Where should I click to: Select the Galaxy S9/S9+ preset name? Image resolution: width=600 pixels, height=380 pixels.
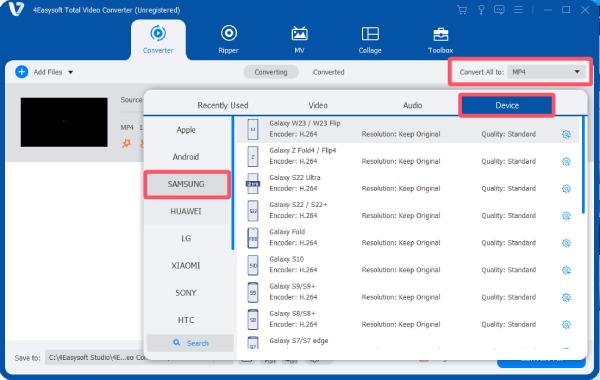click(292, 286)
